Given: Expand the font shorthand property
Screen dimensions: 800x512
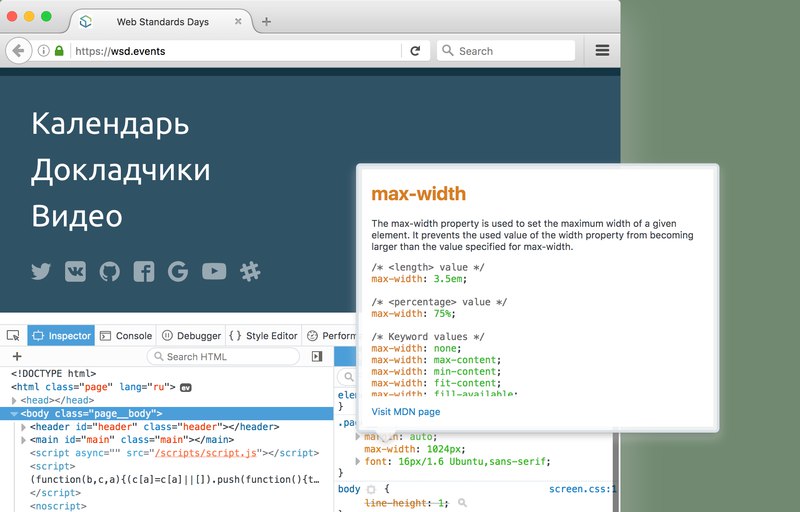Looking at the screenshot, I should pyautogui.click(x=358, y=462).
